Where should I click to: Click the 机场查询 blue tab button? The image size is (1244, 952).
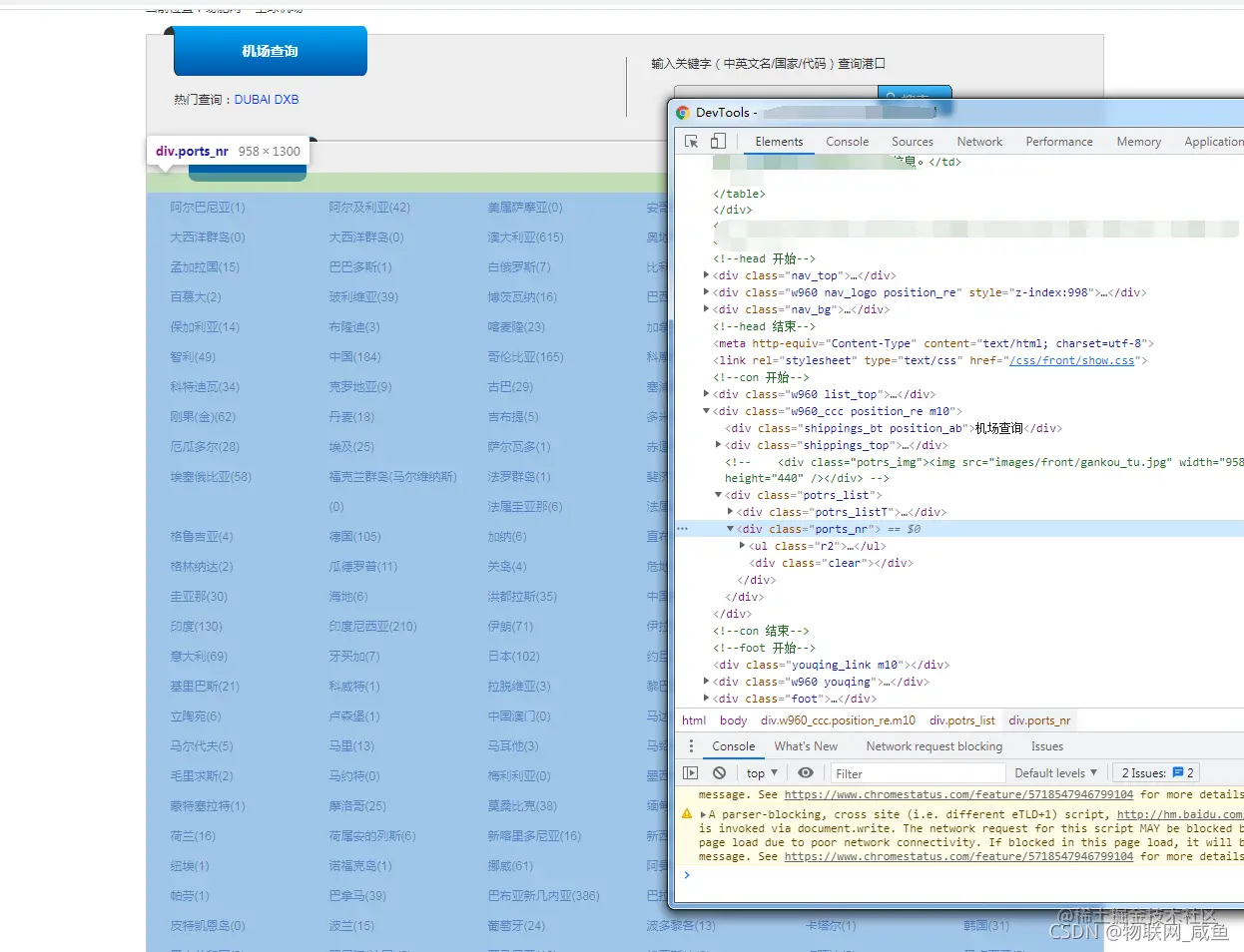pyautogui.click(x=271, y=51)
